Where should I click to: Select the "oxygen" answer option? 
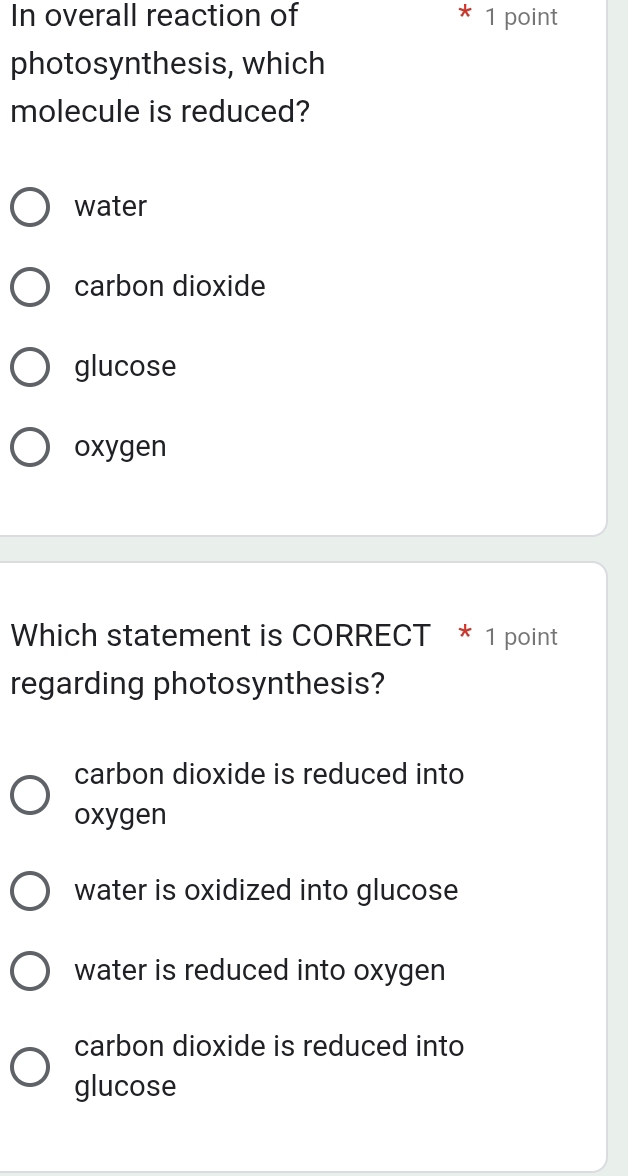click(x=30, y=447)
